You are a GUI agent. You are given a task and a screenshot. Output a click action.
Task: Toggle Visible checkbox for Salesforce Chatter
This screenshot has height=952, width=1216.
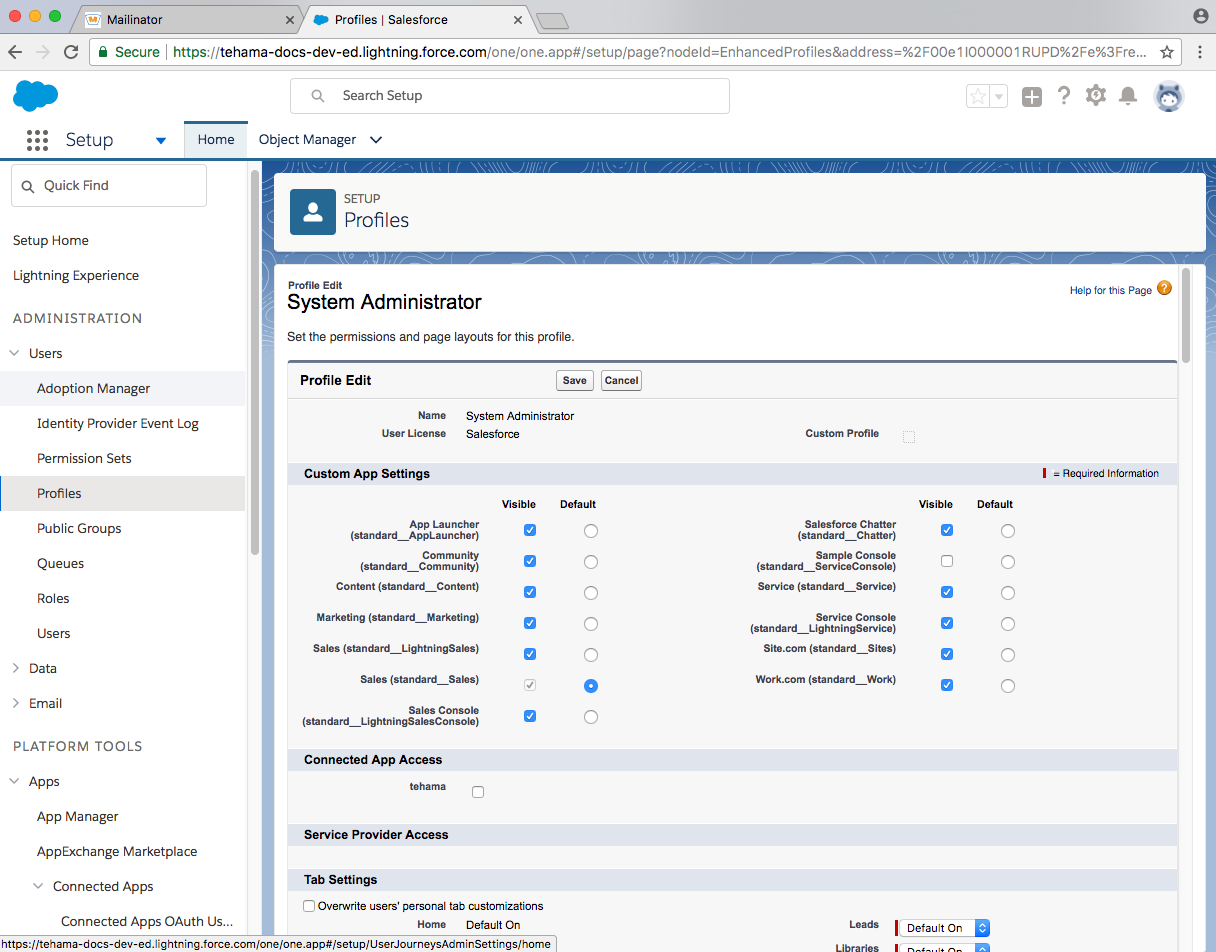pos(947,531)
